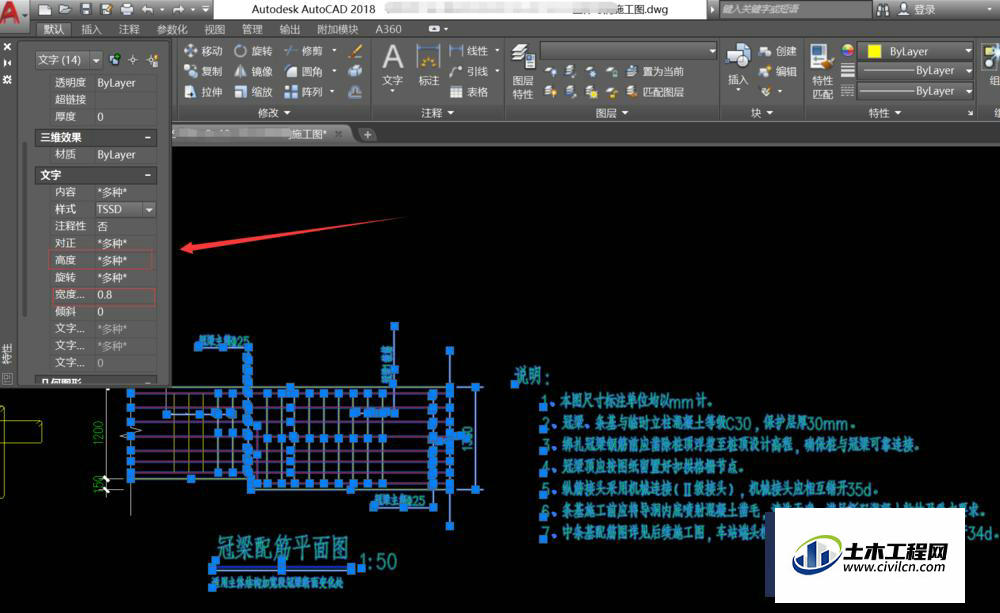The image size is (1000, 613).
Task: Open the 文字 (Text) tool
Action: click(x=392, y=66)
